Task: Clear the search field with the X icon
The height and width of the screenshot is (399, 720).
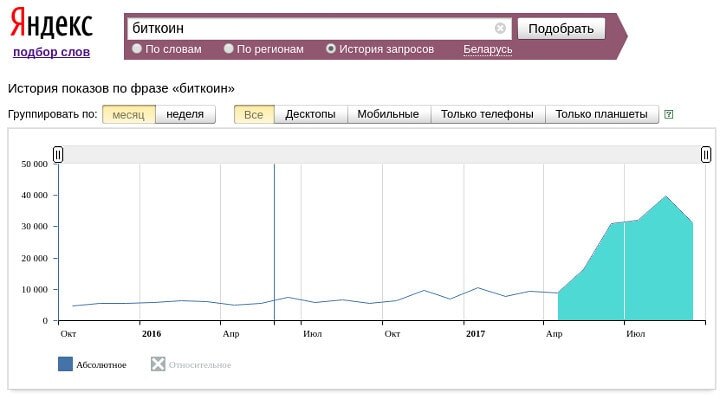Action: 500,28
